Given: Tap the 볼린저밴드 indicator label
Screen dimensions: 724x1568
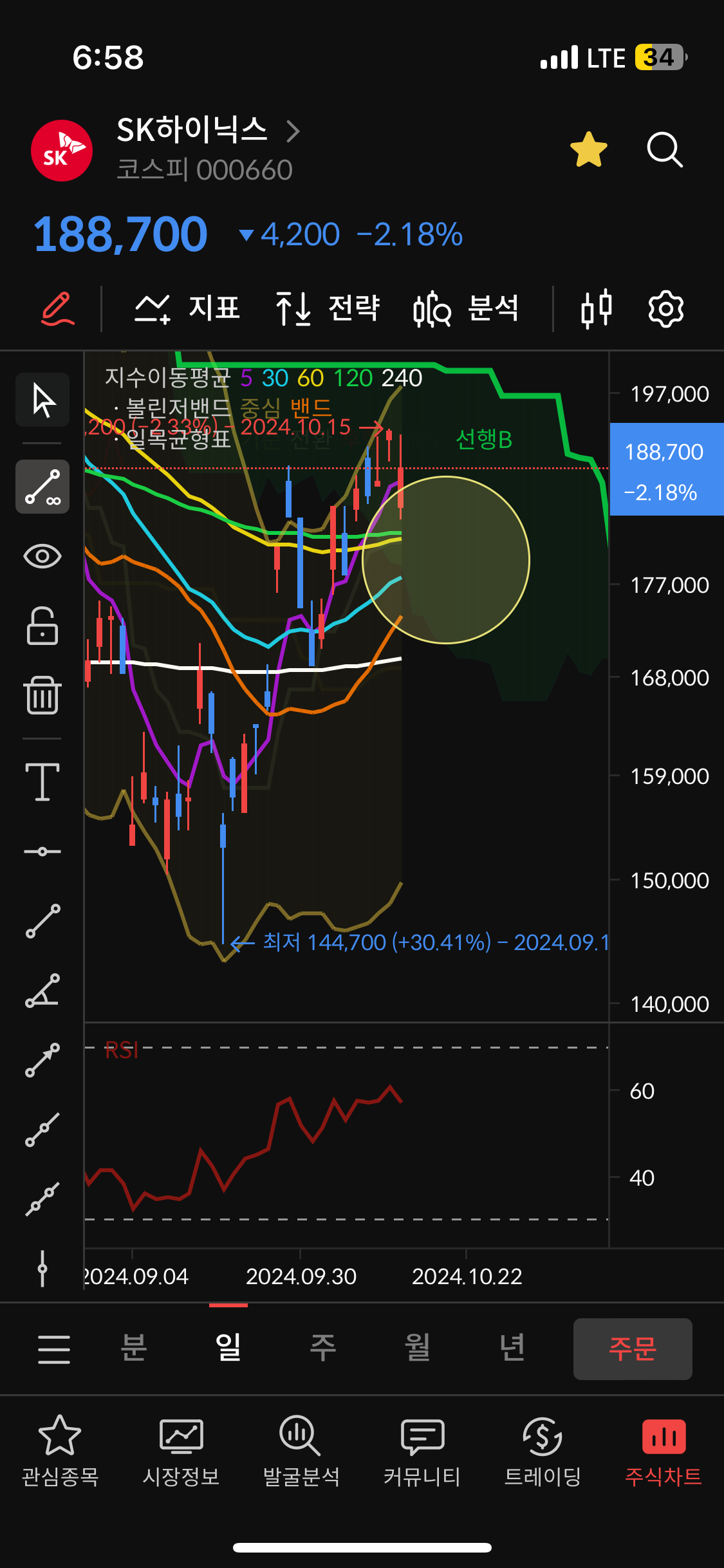Looking at the screenshot, I should 178,408.
